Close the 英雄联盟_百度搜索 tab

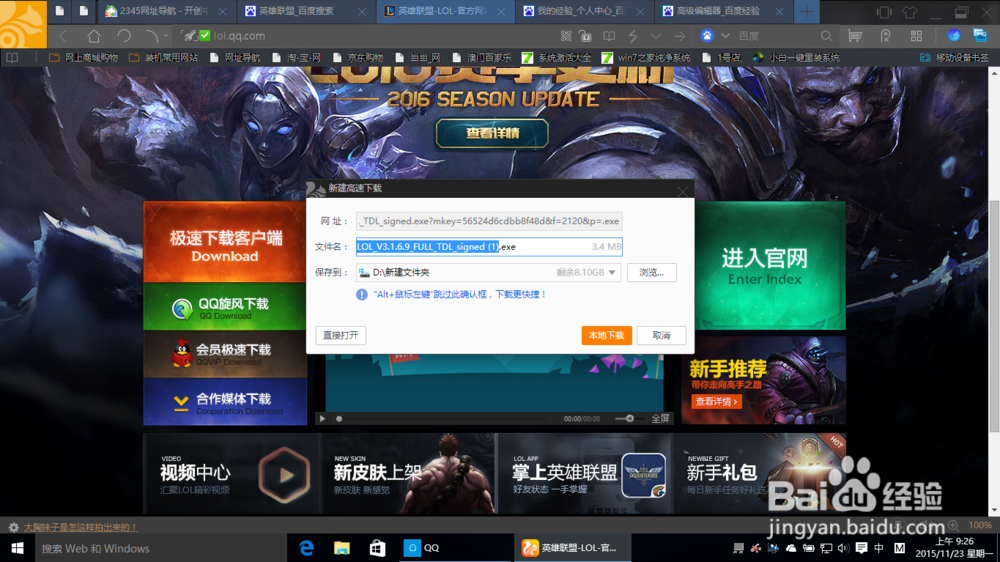coord(362,11)
